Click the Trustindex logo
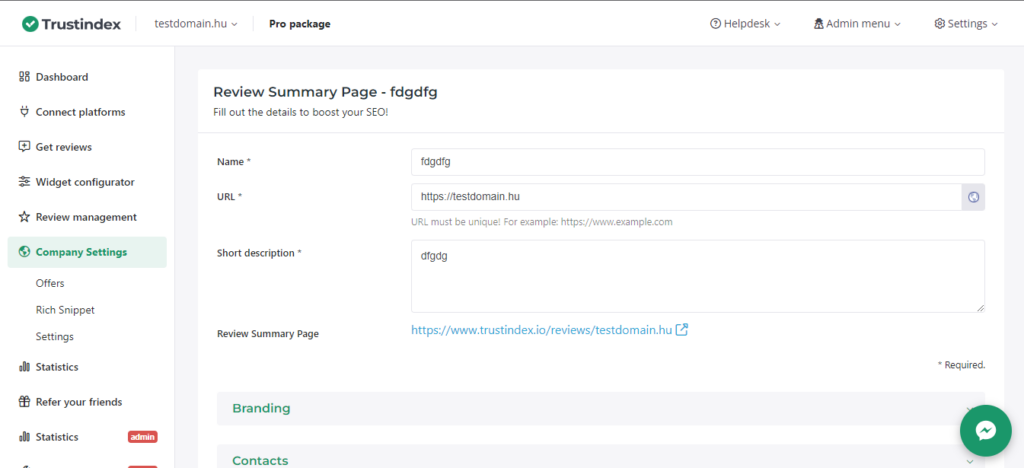1024x468 pixels. tap(75, 23)
